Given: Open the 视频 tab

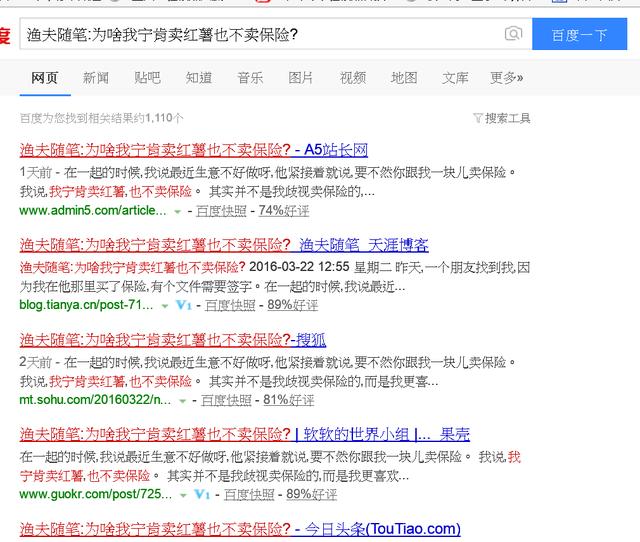Looking at the screenshot, I should 353,78.
